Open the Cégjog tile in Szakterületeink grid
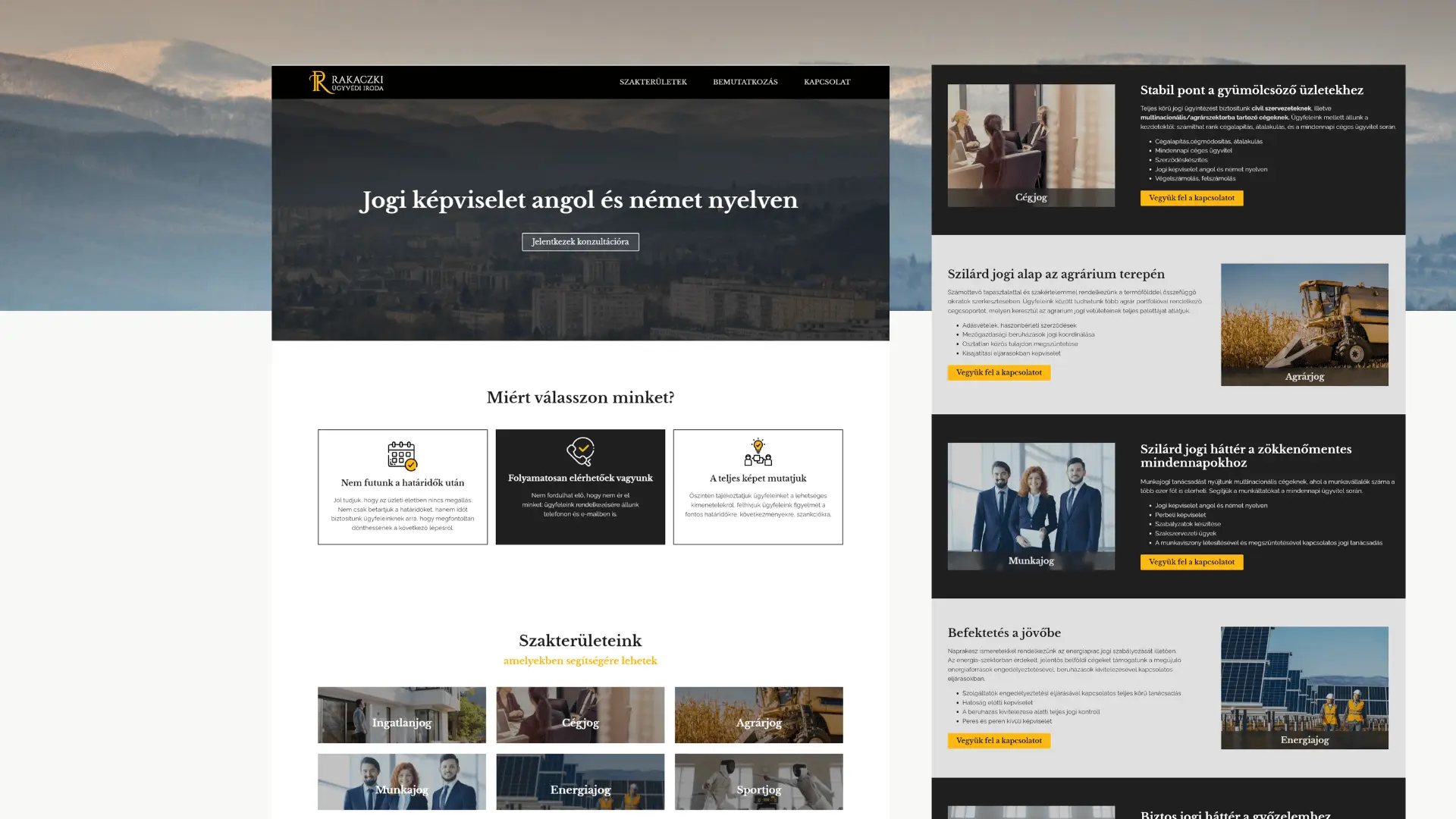Viewport: 1456px width, 819px height. pos(580,715)
